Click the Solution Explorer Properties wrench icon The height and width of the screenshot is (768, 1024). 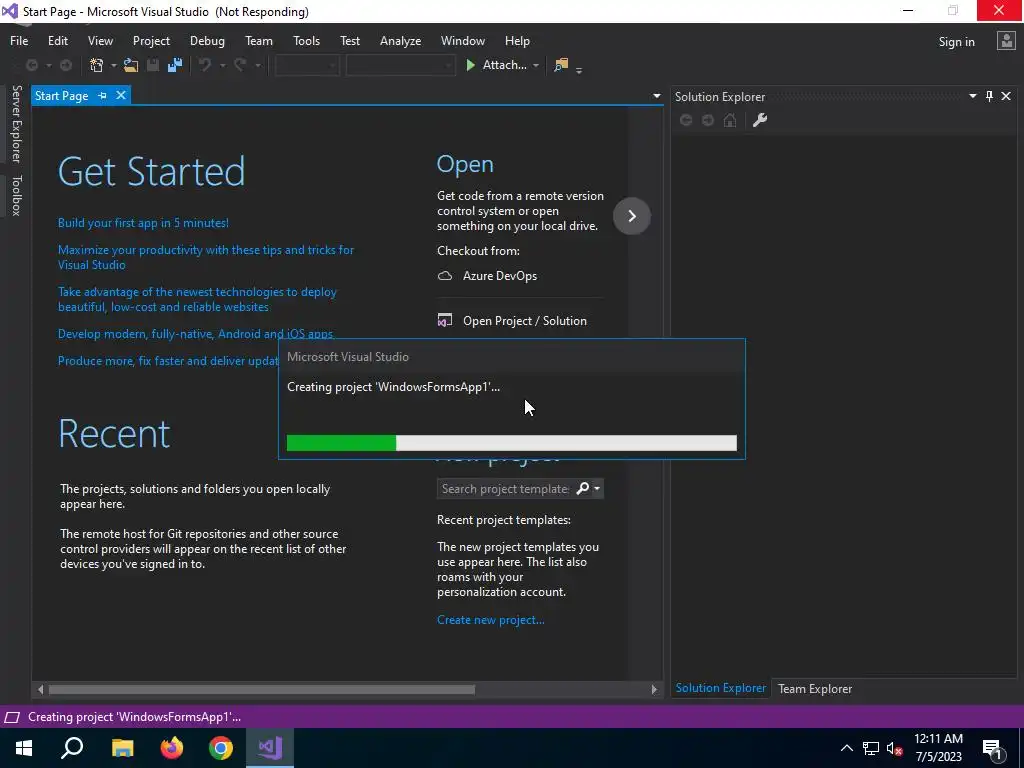[x=760, y=120]
